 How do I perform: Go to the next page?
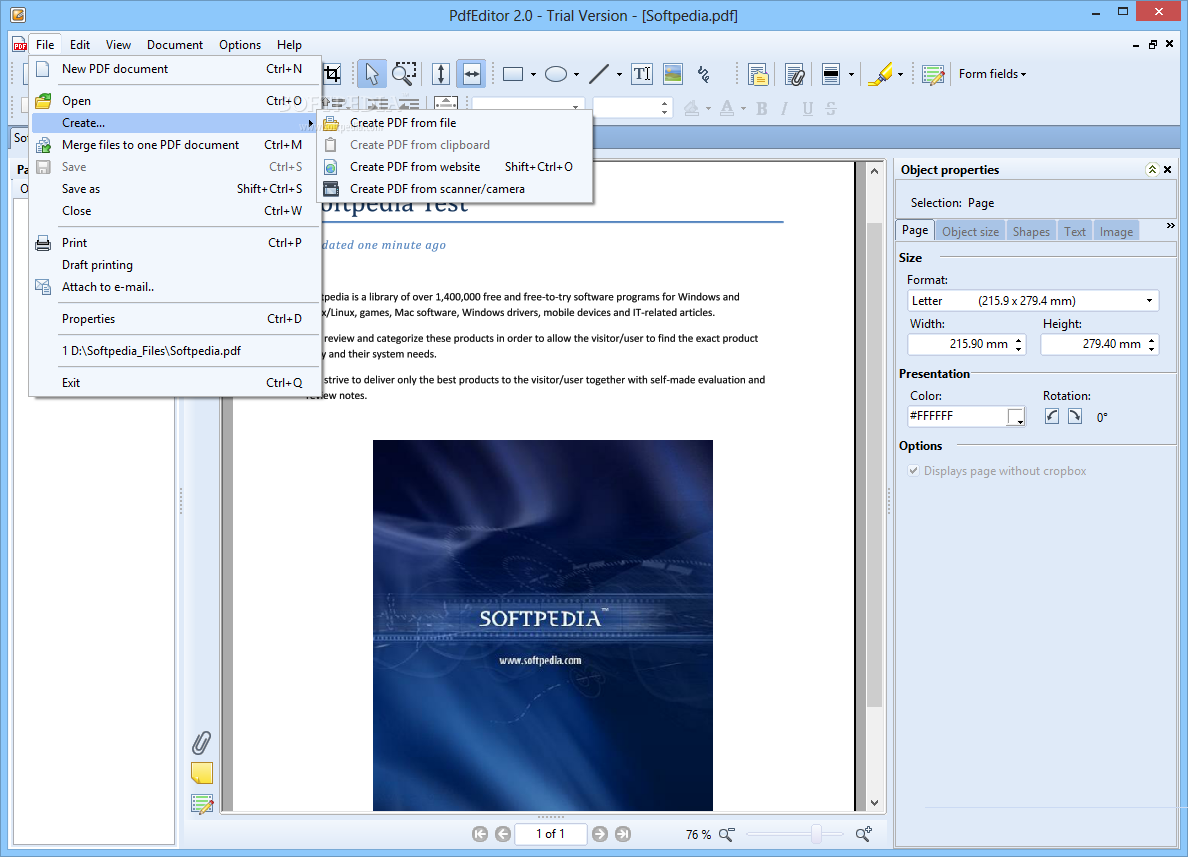(x=599, y=834)
